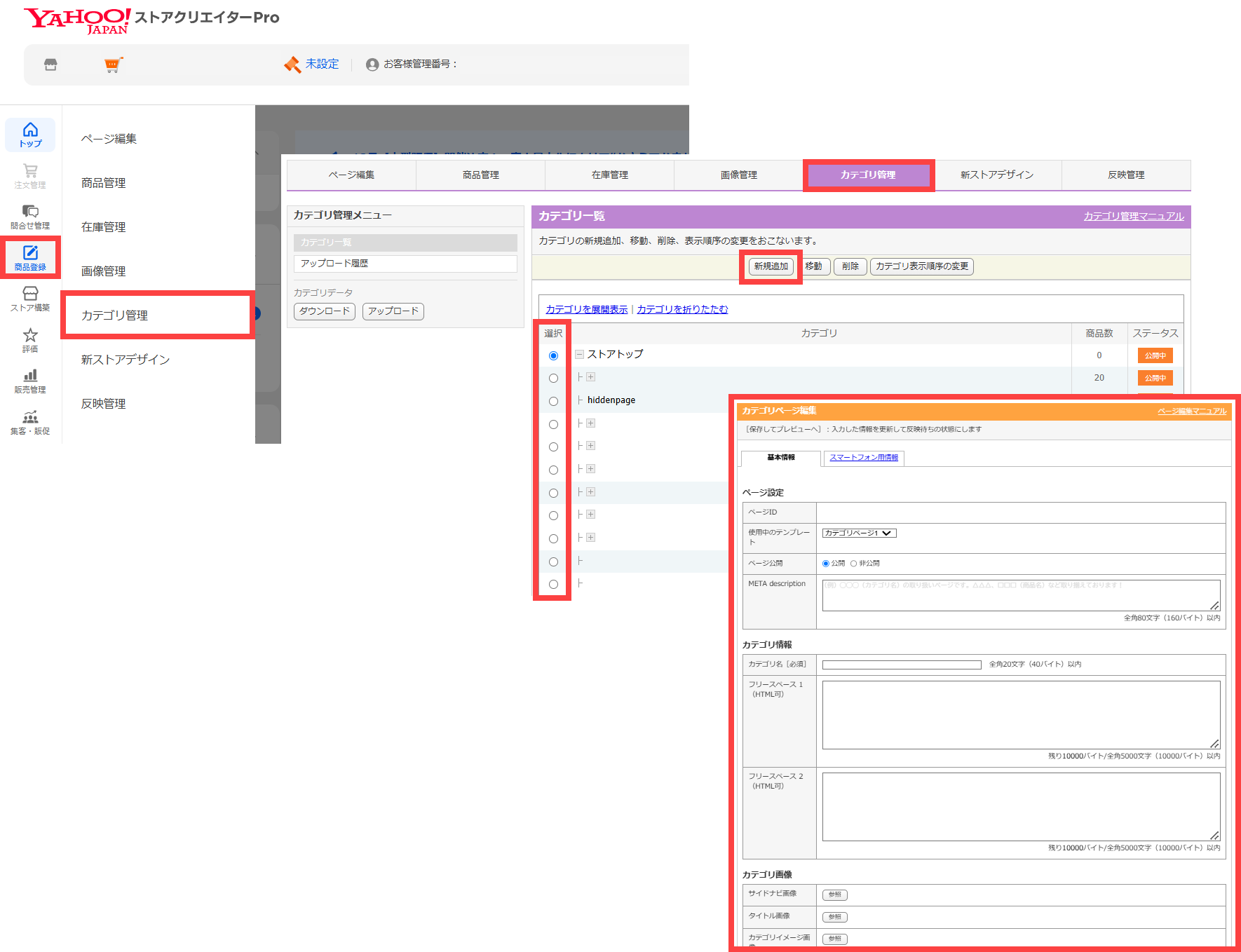Click the auction hammer icon beside 未設定

(292, 64)
